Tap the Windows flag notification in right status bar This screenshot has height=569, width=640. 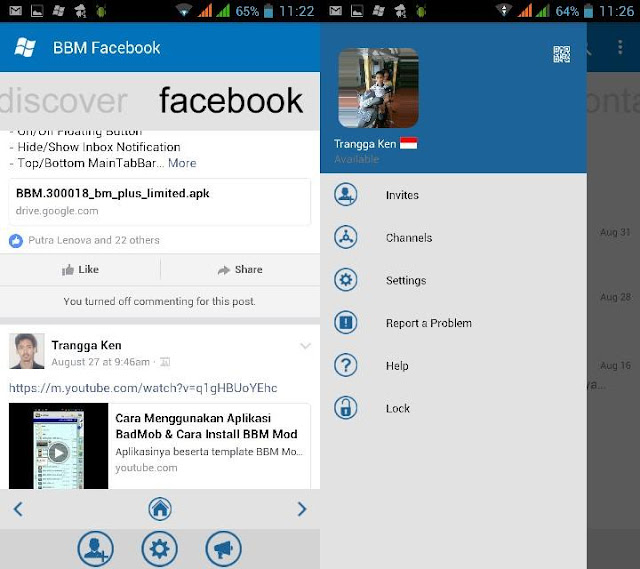point(378,11)
